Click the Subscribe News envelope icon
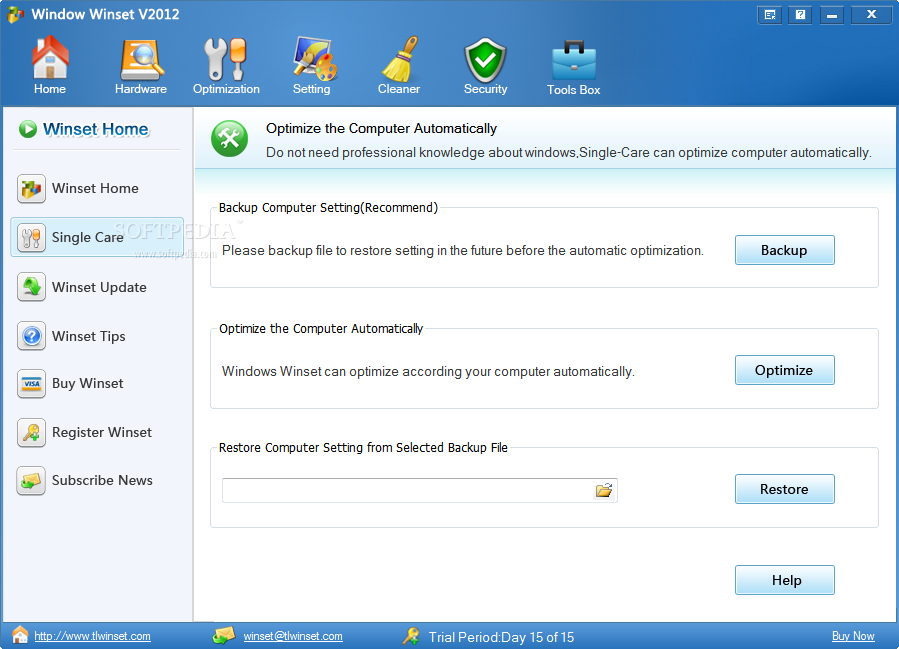The height and width of the screenshot is (649, 899). pos(32,480)
